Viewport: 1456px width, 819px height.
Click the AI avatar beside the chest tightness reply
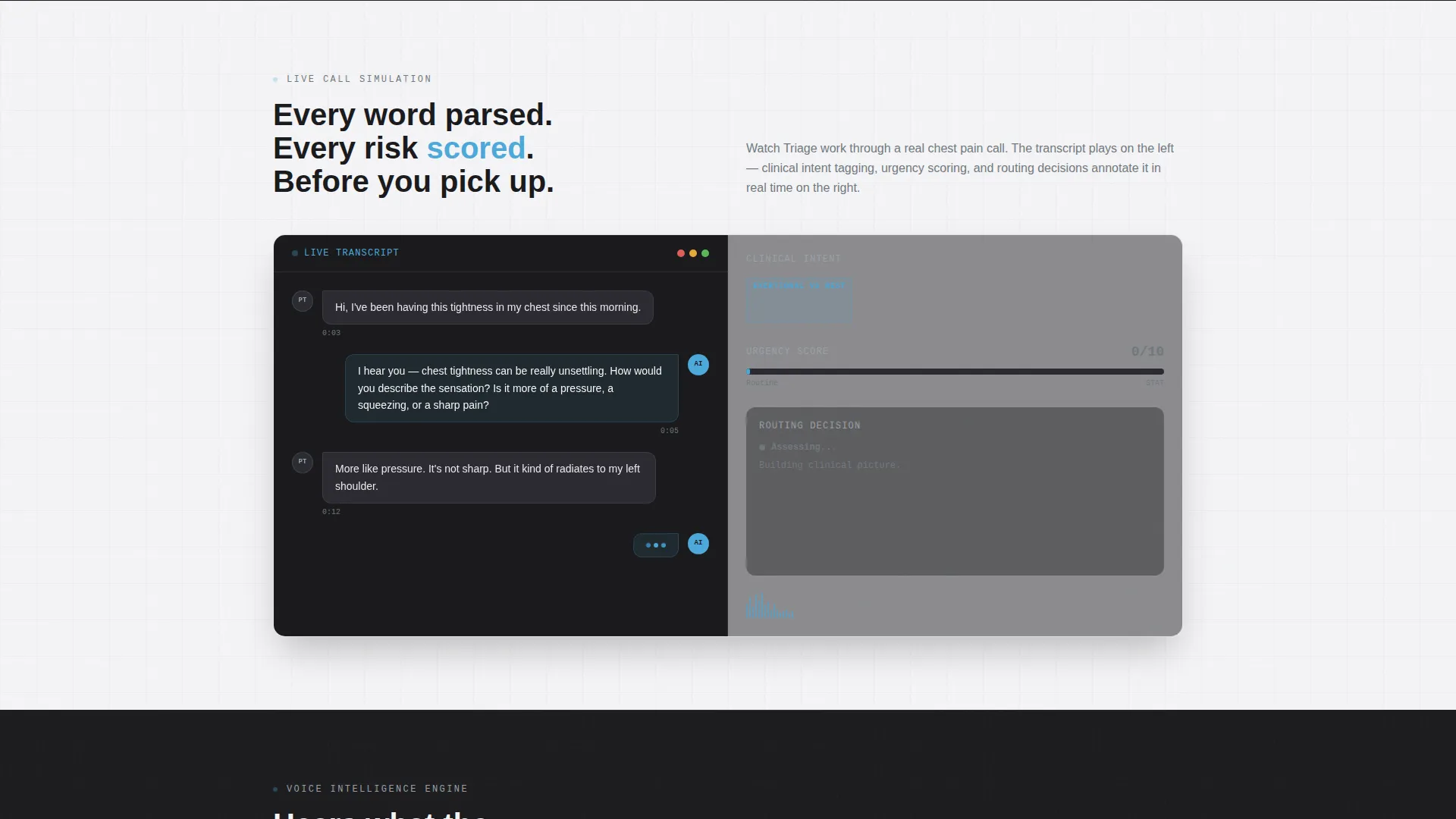698,365
